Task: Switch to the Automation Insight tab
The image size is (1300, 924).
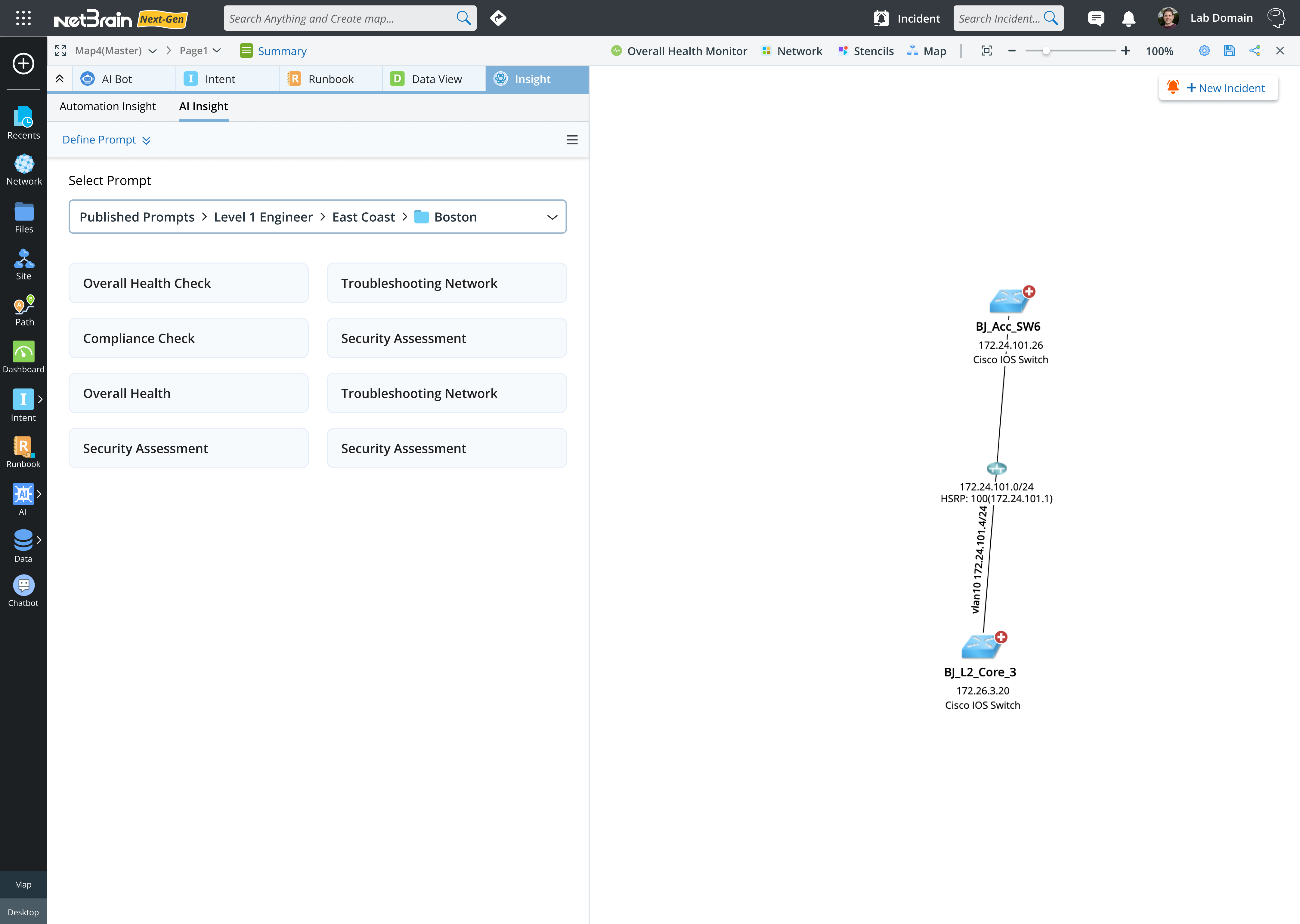Action: click(x=107, y=106)
